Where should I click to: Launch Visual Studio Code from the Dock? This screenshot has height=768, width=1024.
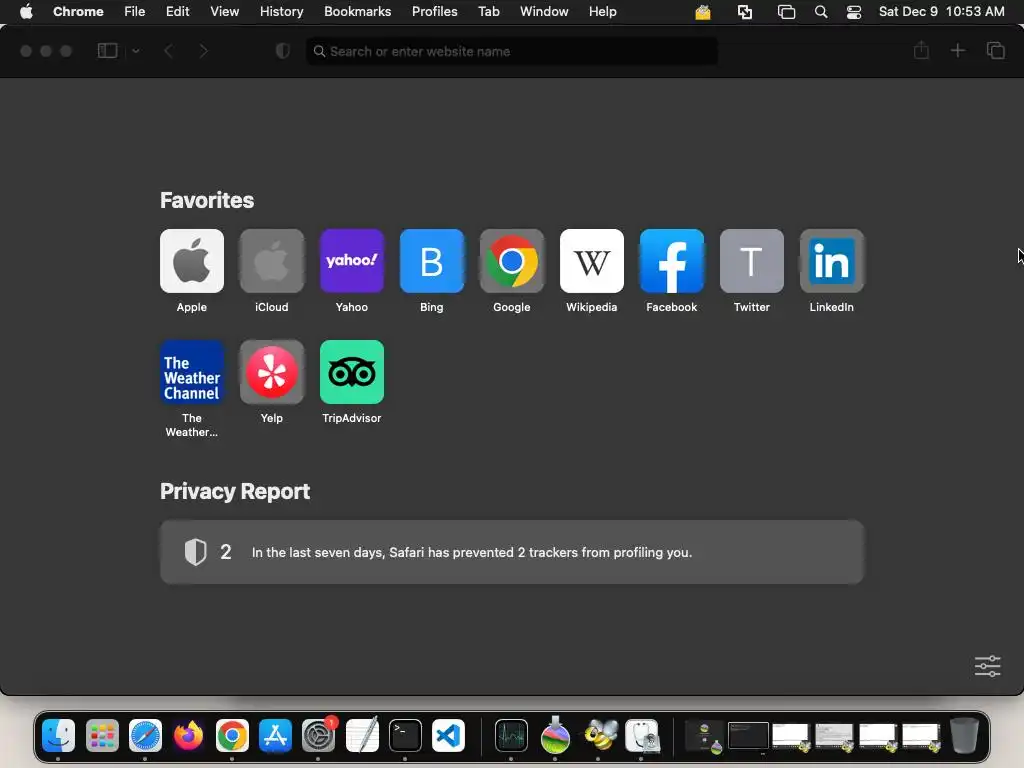coord(448,735)
